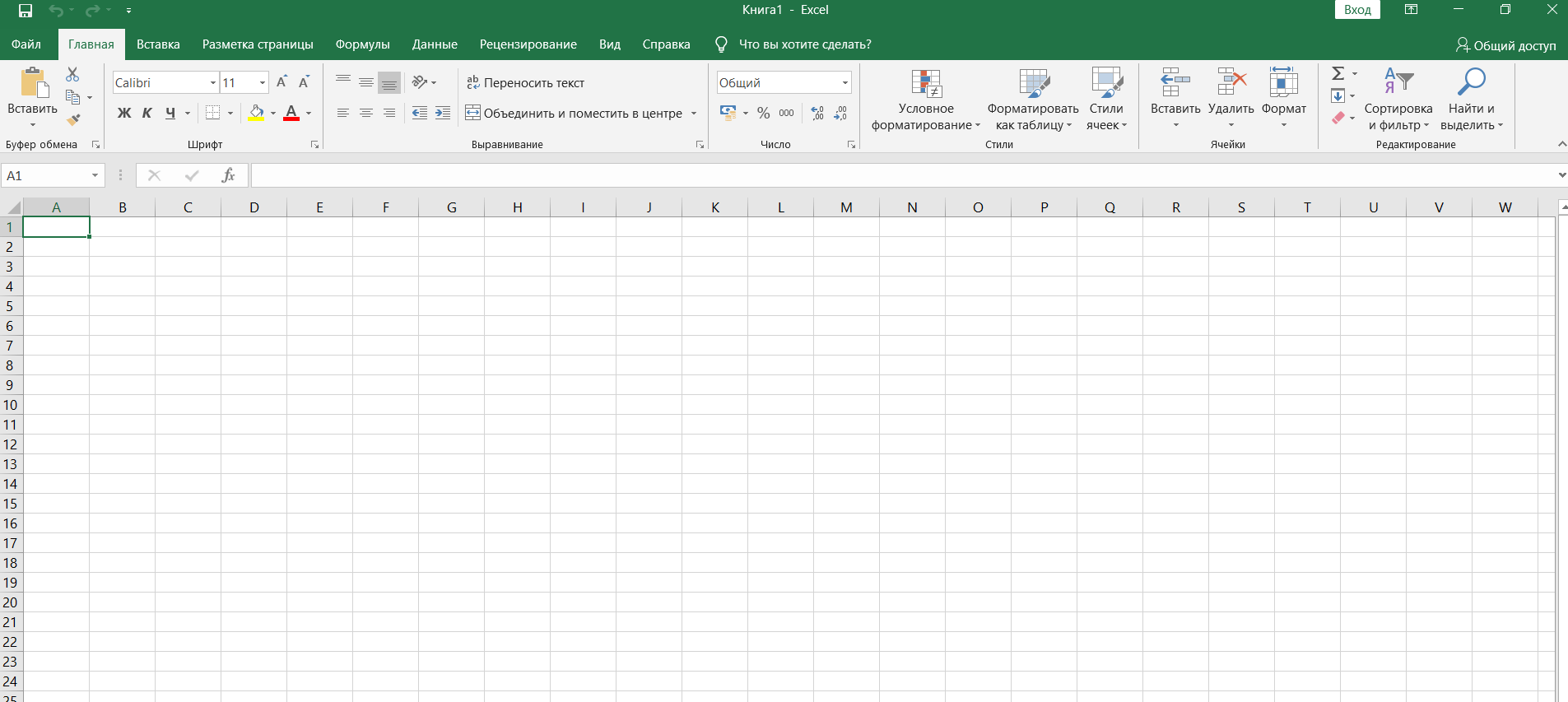Open Общий доступ sharing
This screenshot has width=1568, height=702.
[x=1505, y=45]
